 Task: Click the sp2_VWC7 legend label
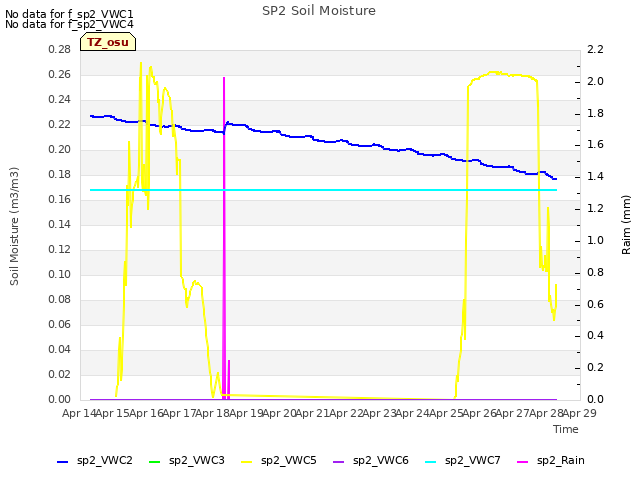point(473,460)
